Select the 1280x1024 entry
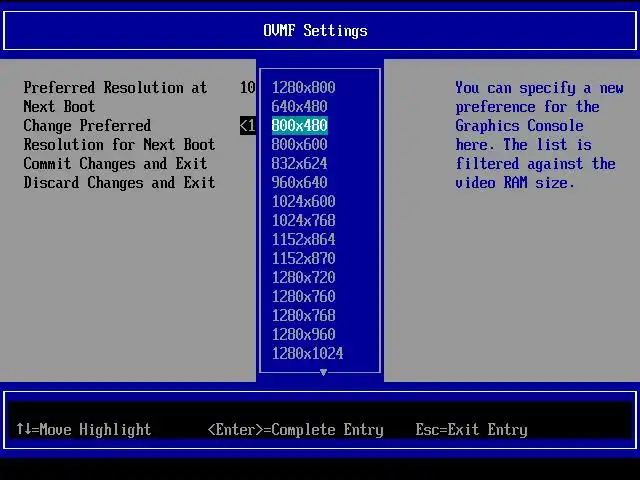This screenshot has height=480, width=640. 307,353
